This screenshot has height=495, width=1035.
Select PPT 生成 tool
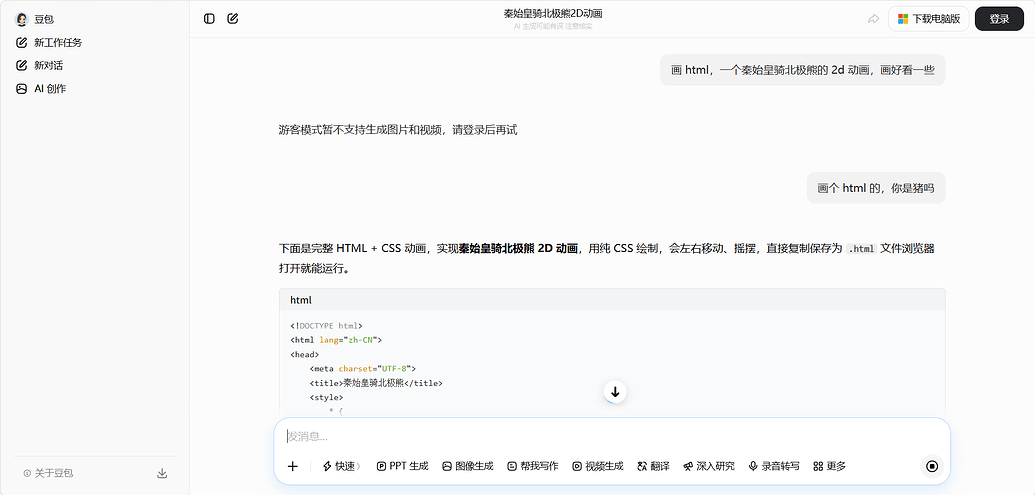[x=403, y=466]
